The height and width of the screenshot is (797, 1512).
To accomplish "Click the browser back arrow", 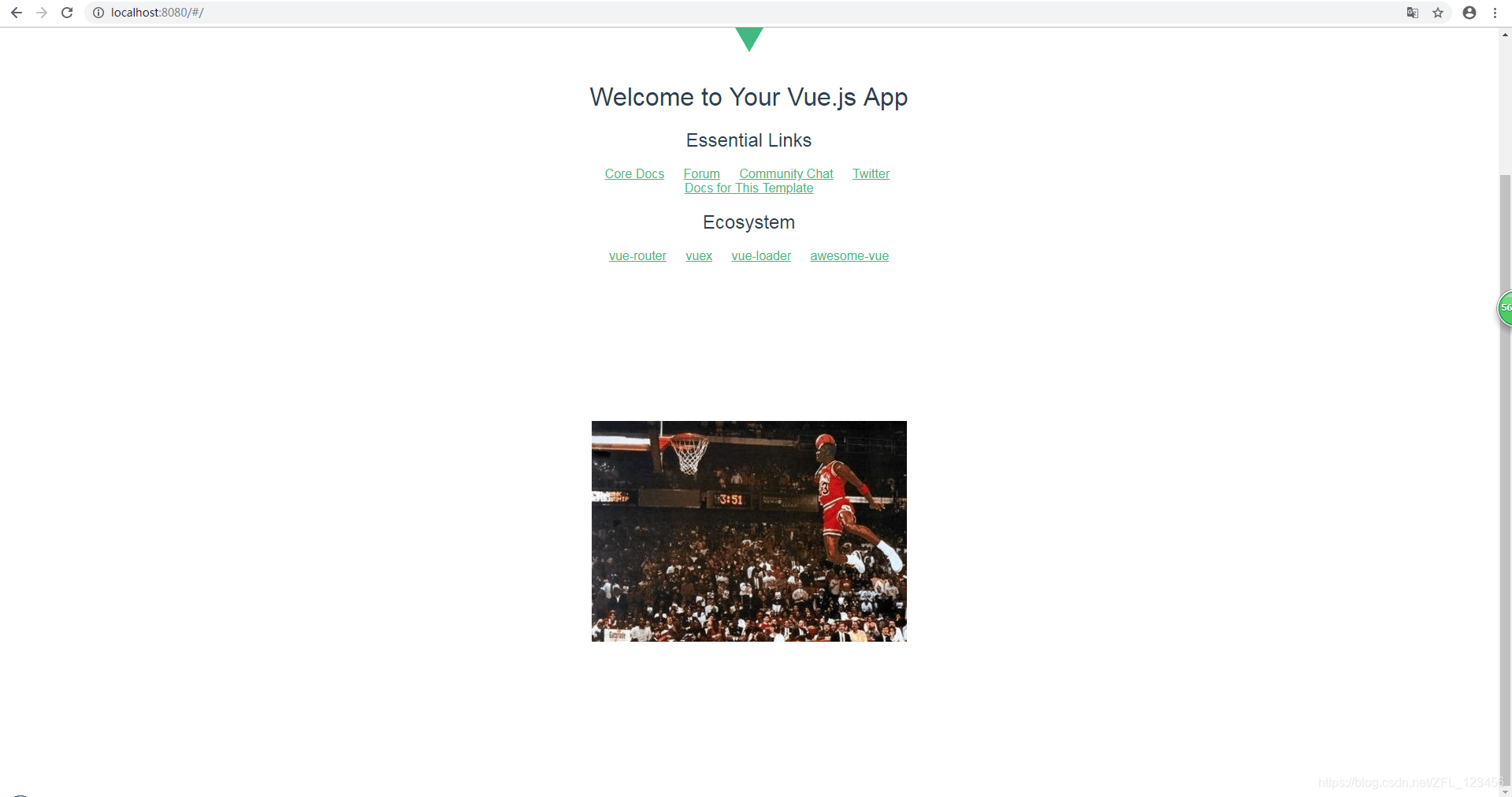I will (x=16, y=13).
